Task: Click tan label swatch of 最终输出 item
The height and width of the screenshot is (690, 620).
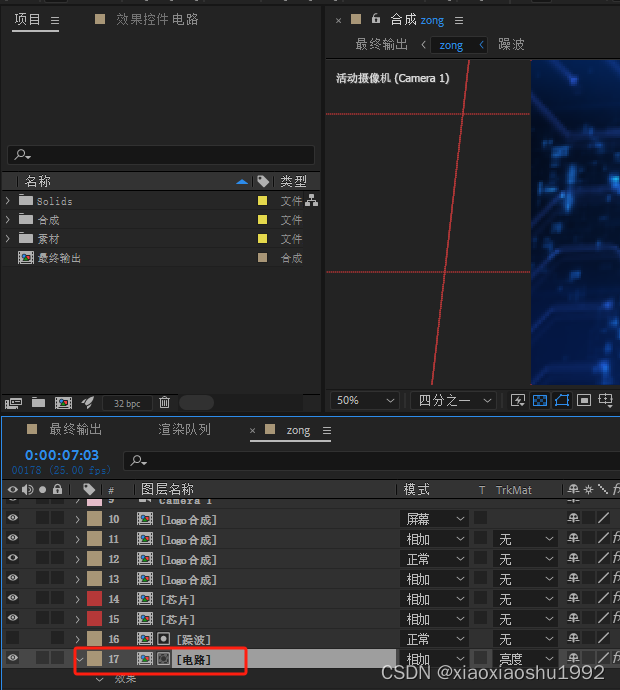Action: pyautogui.click(x=262, y=257)
